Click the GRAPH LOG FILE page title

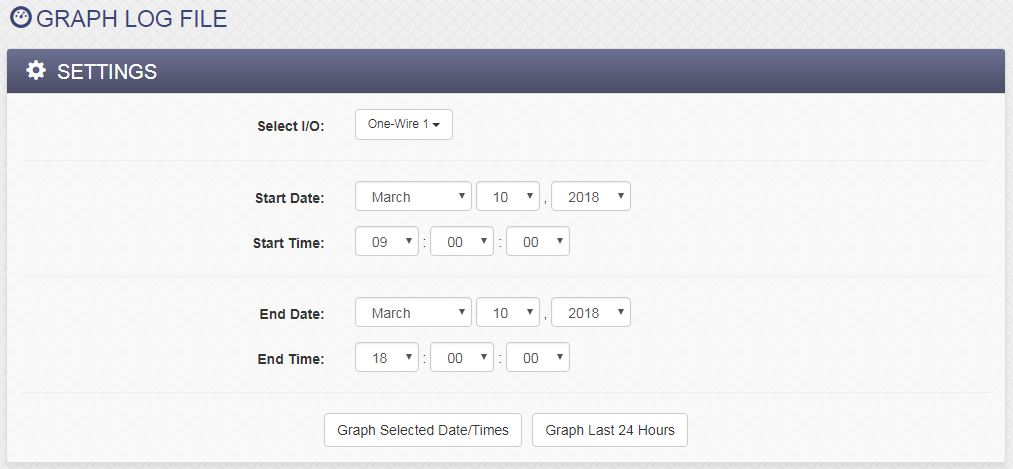pos(132,18)
